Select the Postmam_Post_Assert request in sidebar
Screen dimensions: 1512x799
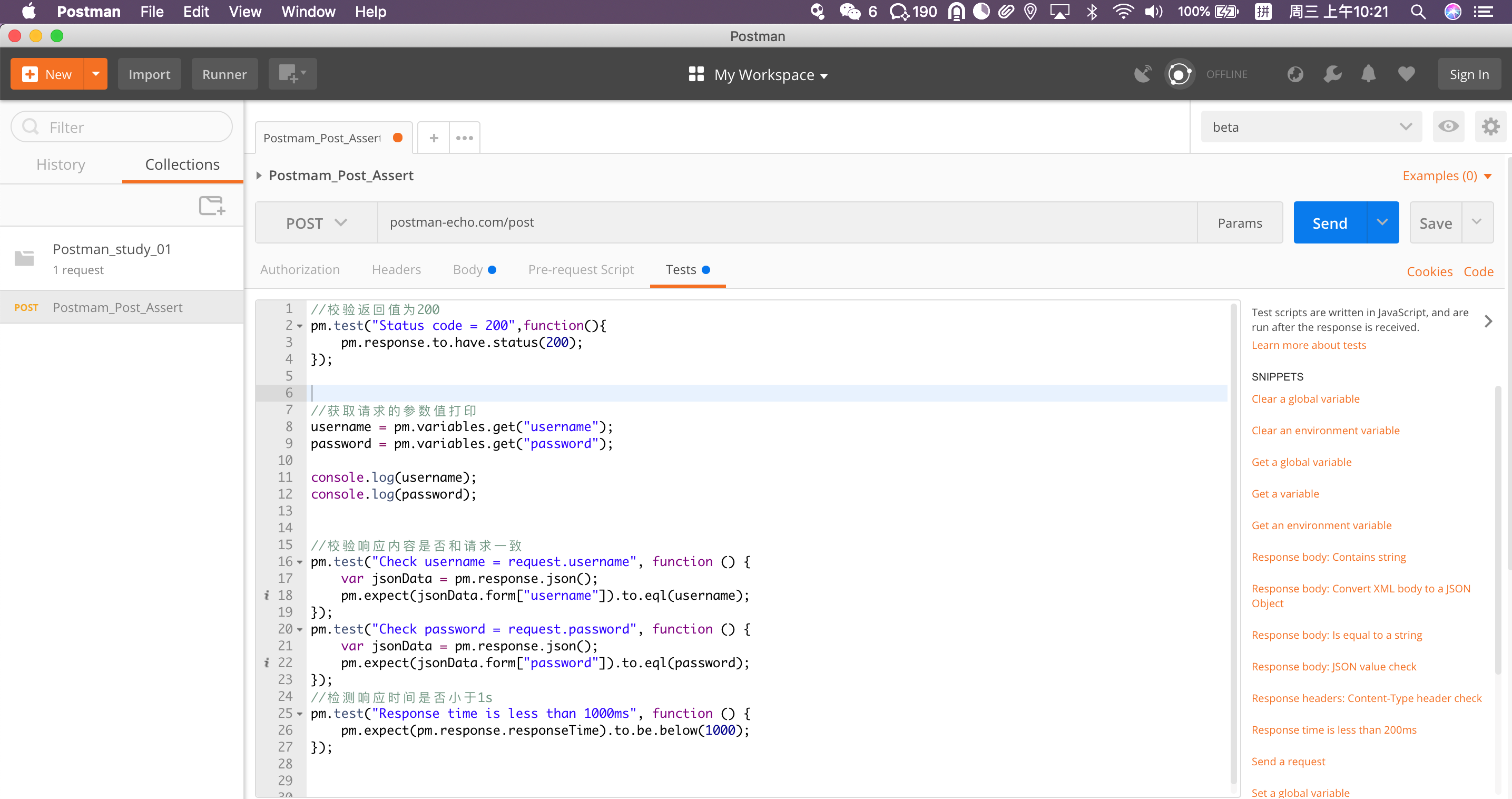[122, 307]
